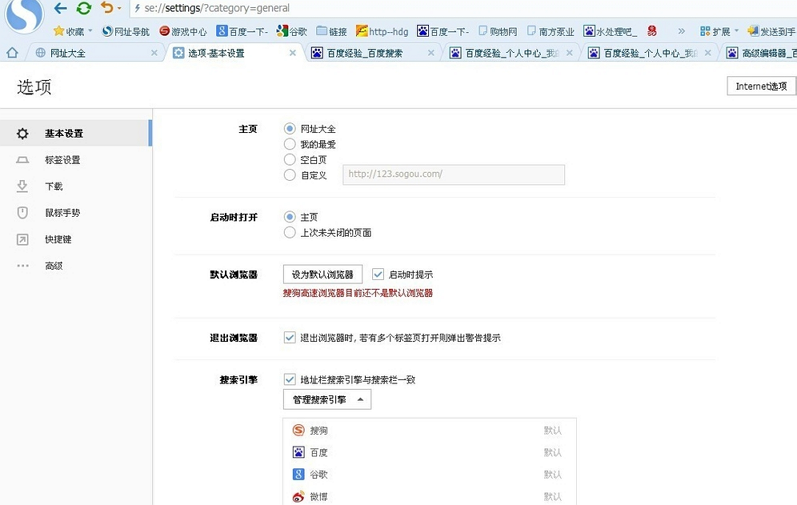This screenshot has width=797, height=505.
Task: Toggle the exit warning for multiple tabs checkbox
Action: 290,337
